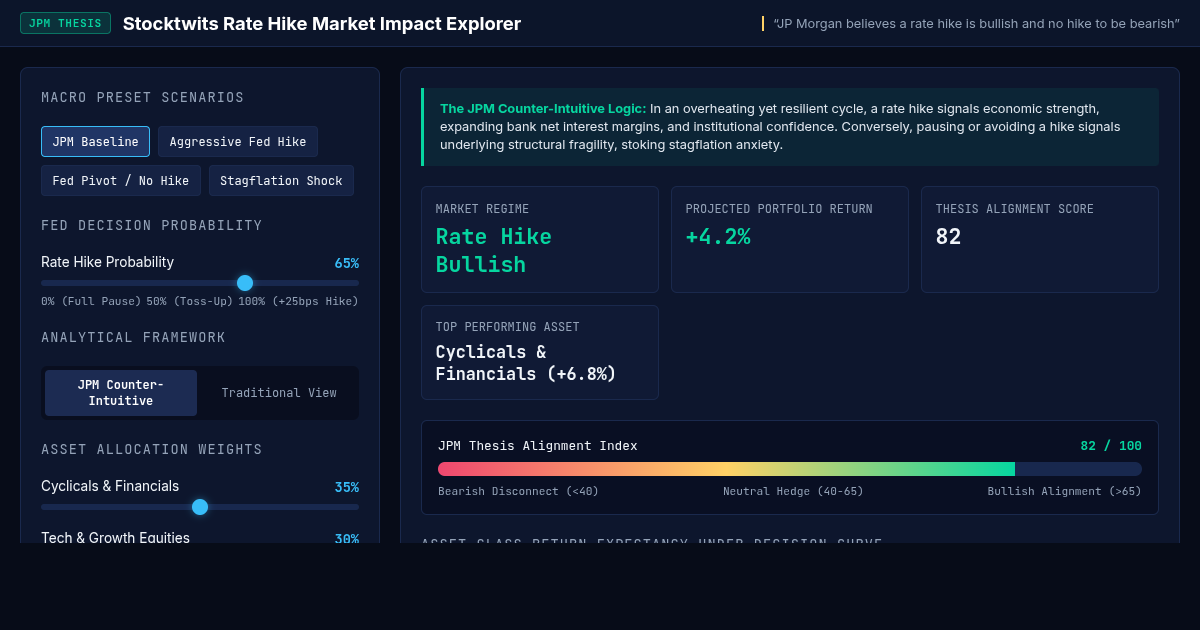The width and height of the screenshot is (1200, 630).
Task: Click the +4.2% Projected Portfolio Return value
Action: click(x=718, y=237)
